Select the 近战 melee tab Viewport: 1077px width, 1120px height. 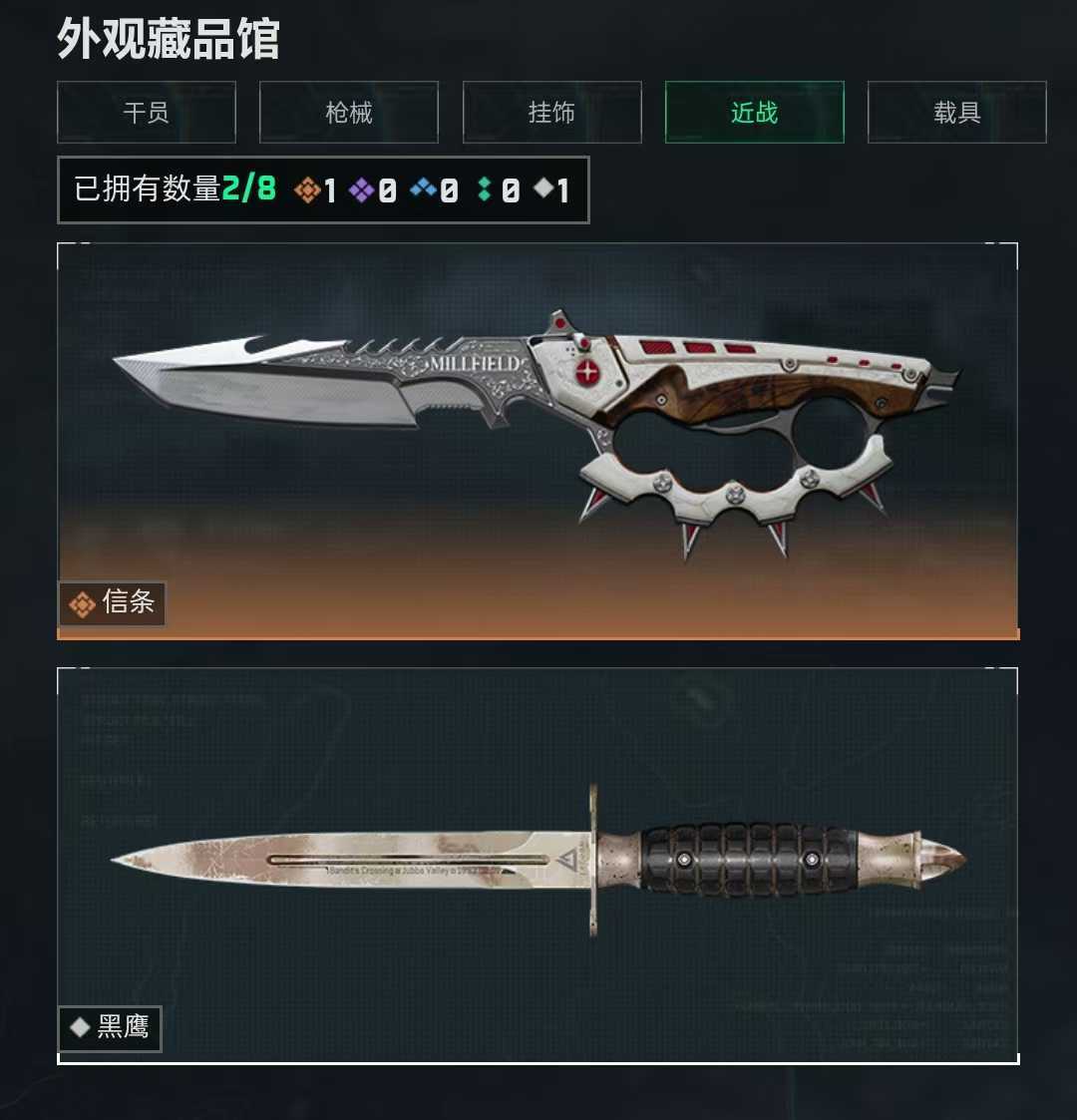754,112
